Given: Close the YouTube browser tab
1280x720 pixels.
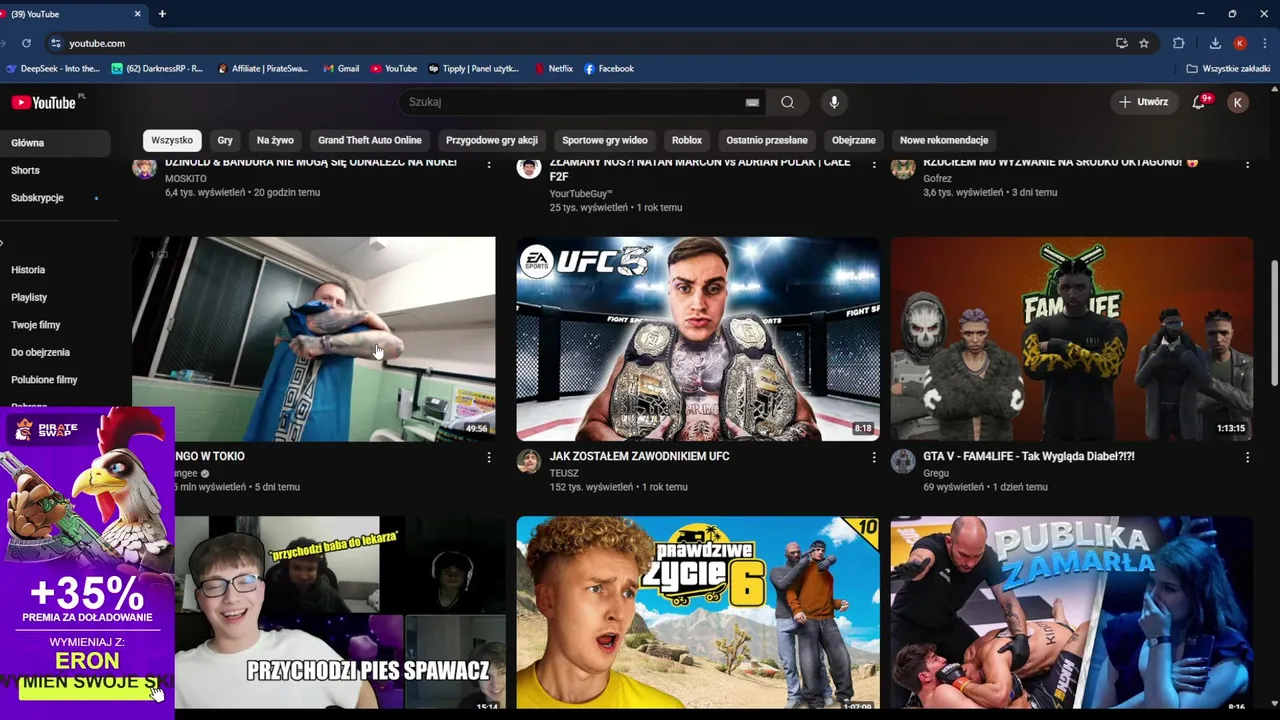Looking at the screenshot, I should pos(138,14).
